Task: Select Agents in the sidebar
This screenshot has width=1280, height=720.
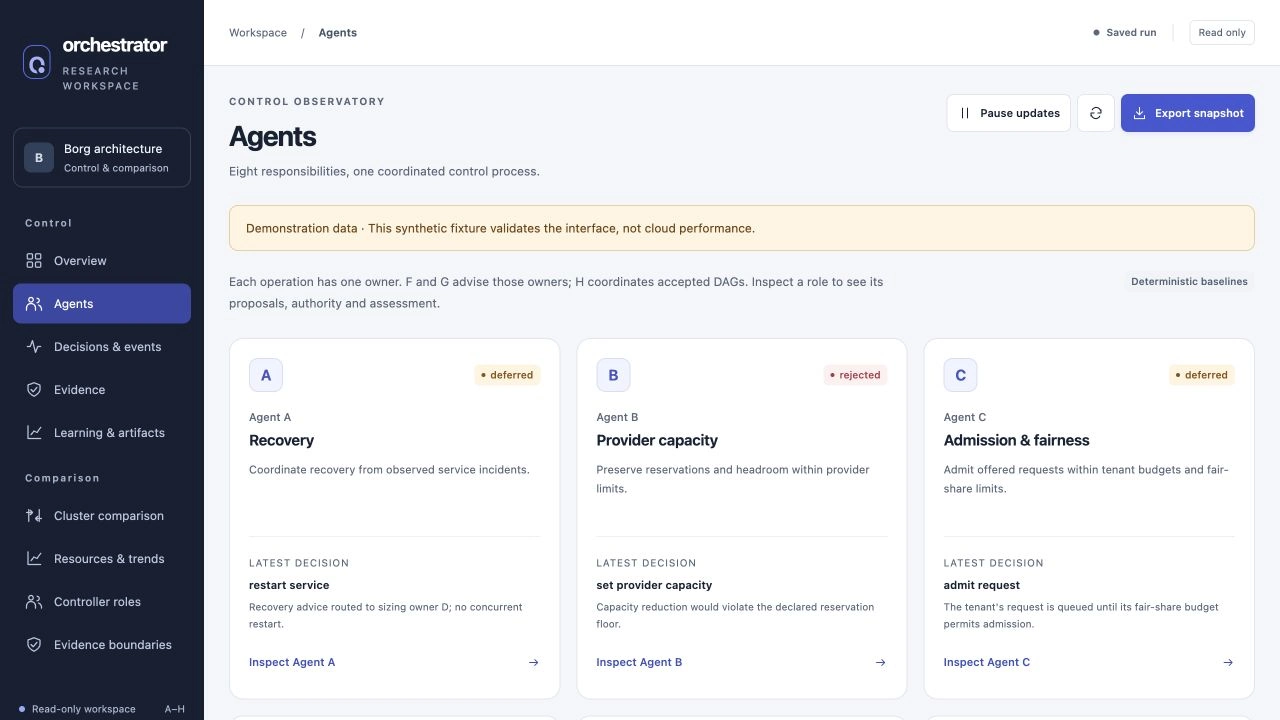Action: [102, 304]
